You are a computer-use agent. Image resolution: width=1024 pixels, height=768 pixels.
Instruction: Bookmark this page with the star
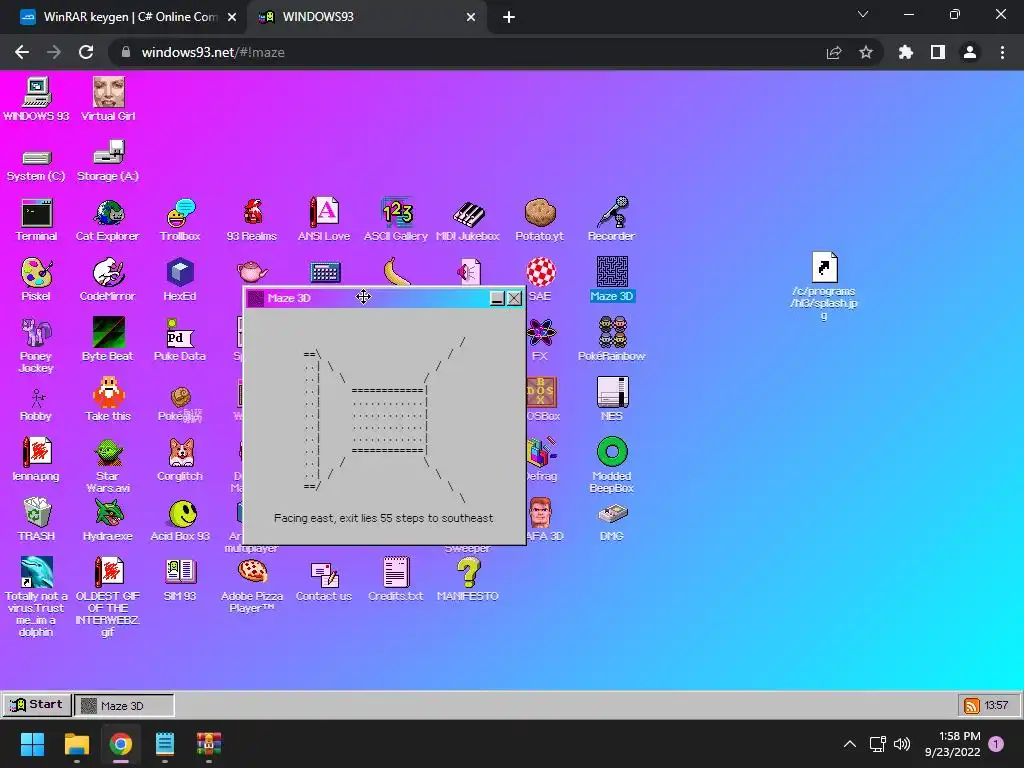tap(866, 52)
